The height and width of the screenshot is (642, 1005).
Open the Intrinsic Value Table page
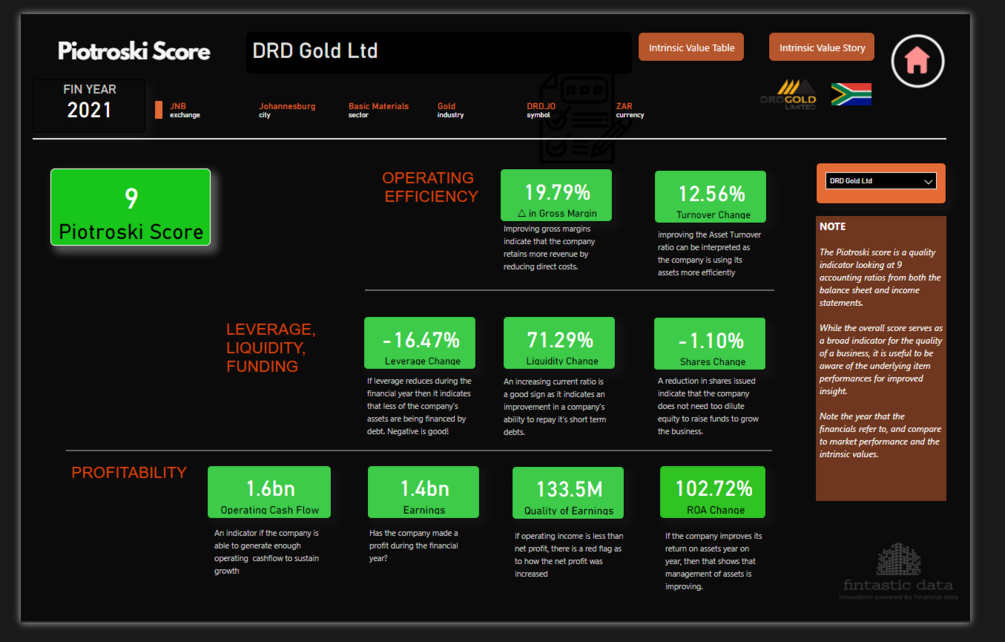[x=691, y=47]
